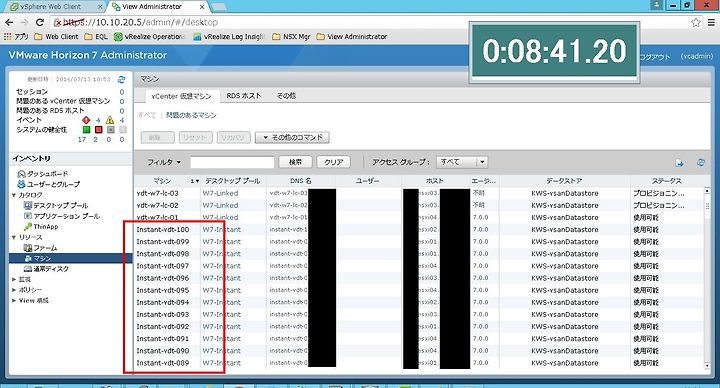Viewport: 720px width, 388px height.
Task: Open vRealize Operations bookmark
Action: 150,36
